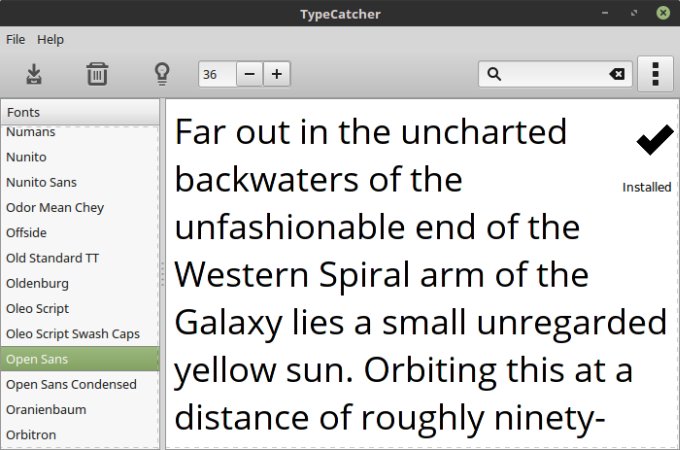Select Oleo Script Swash Caps font
Viewport: 680px width, 450px height.
[80, 334]
